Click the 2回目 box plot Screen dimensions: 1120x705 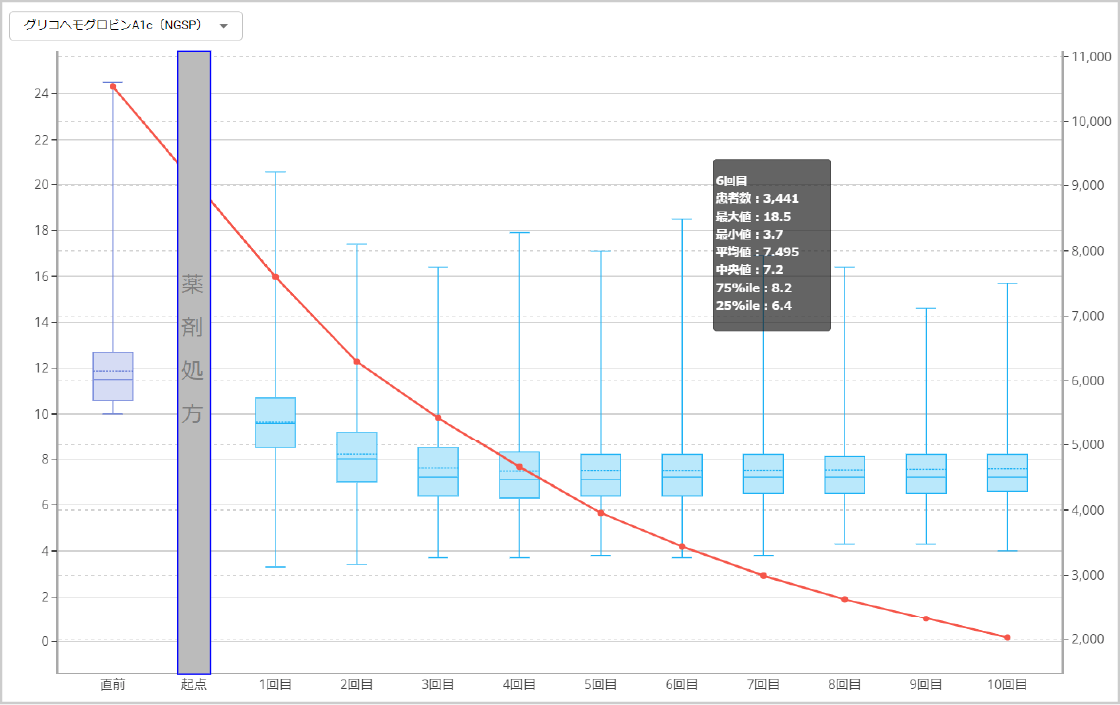pos(357,457)
